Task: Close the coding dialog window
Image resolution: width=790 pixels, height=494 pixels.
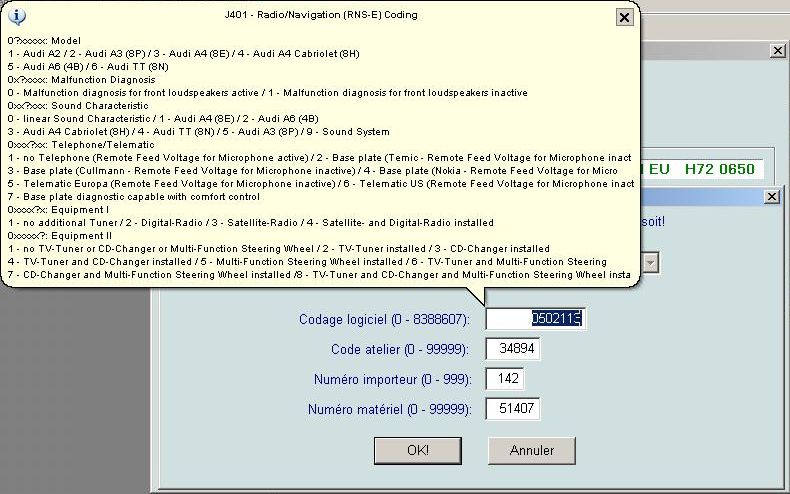Action: (771, 197)
